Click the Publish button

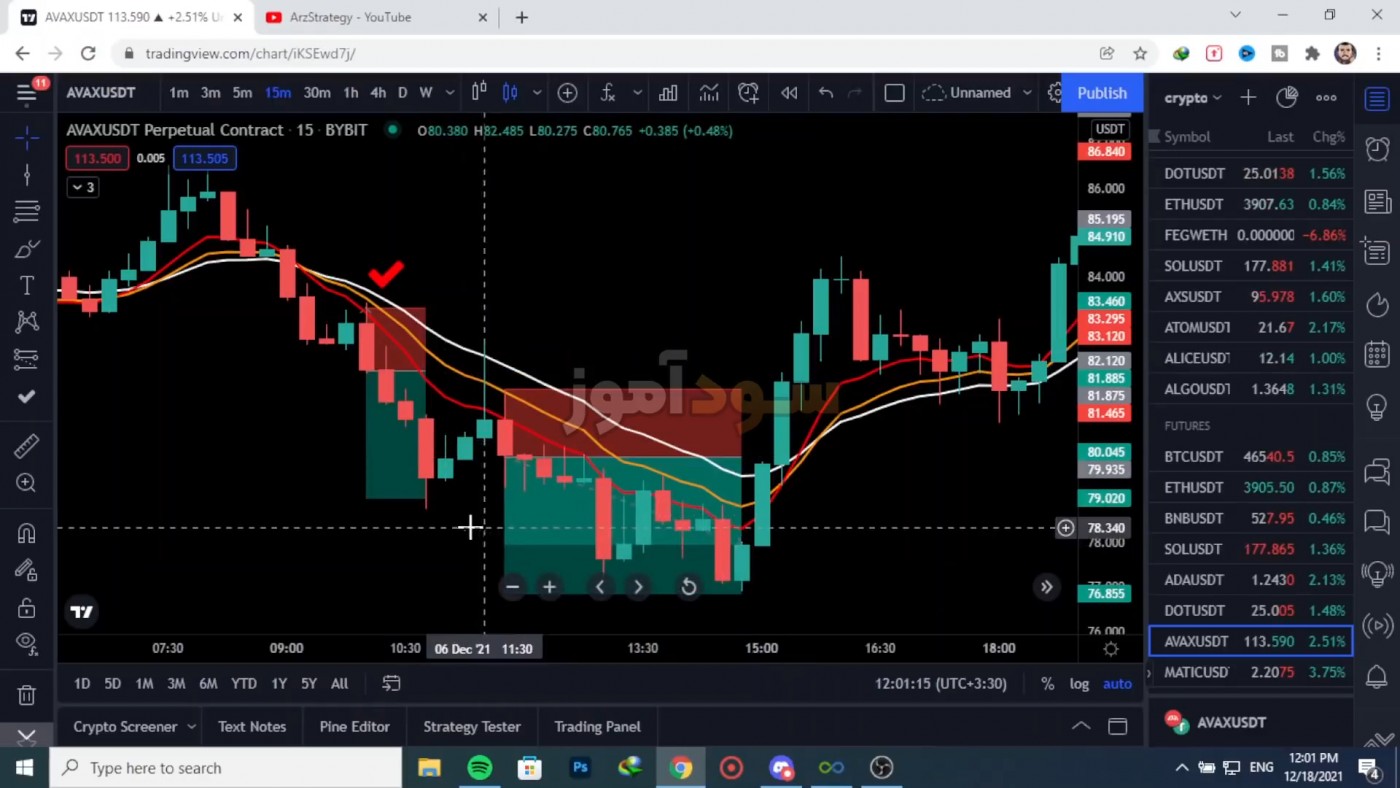coord(1102,93)
